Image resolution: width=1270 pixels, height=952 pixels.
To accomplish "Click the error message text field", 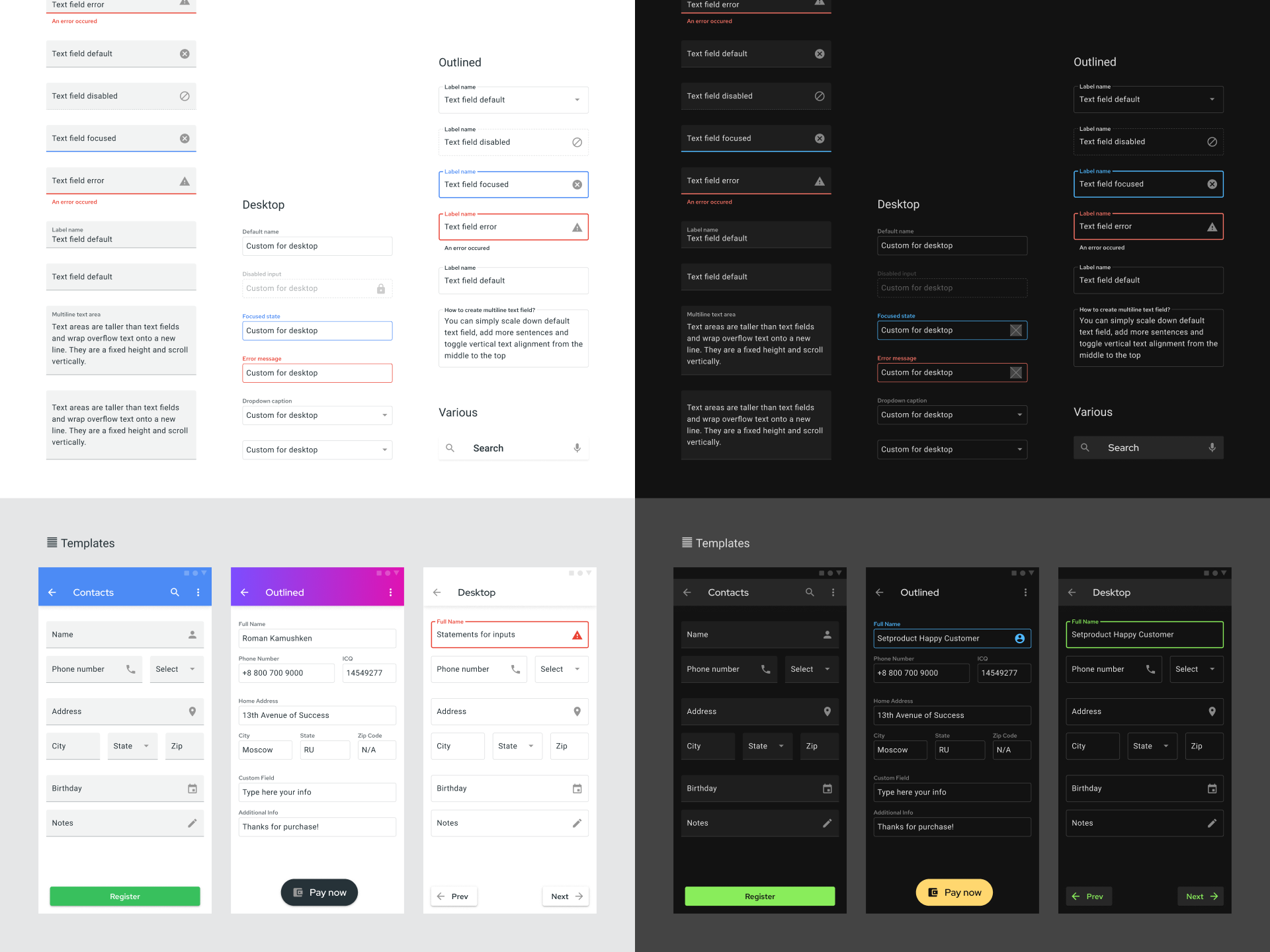I will [316, 372].
